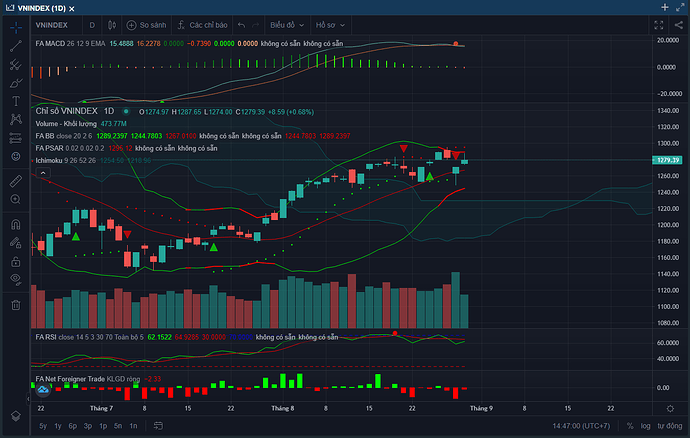Remove drawings with trash icon
Viewport: 690px width, 438px height.
(16, 305)
